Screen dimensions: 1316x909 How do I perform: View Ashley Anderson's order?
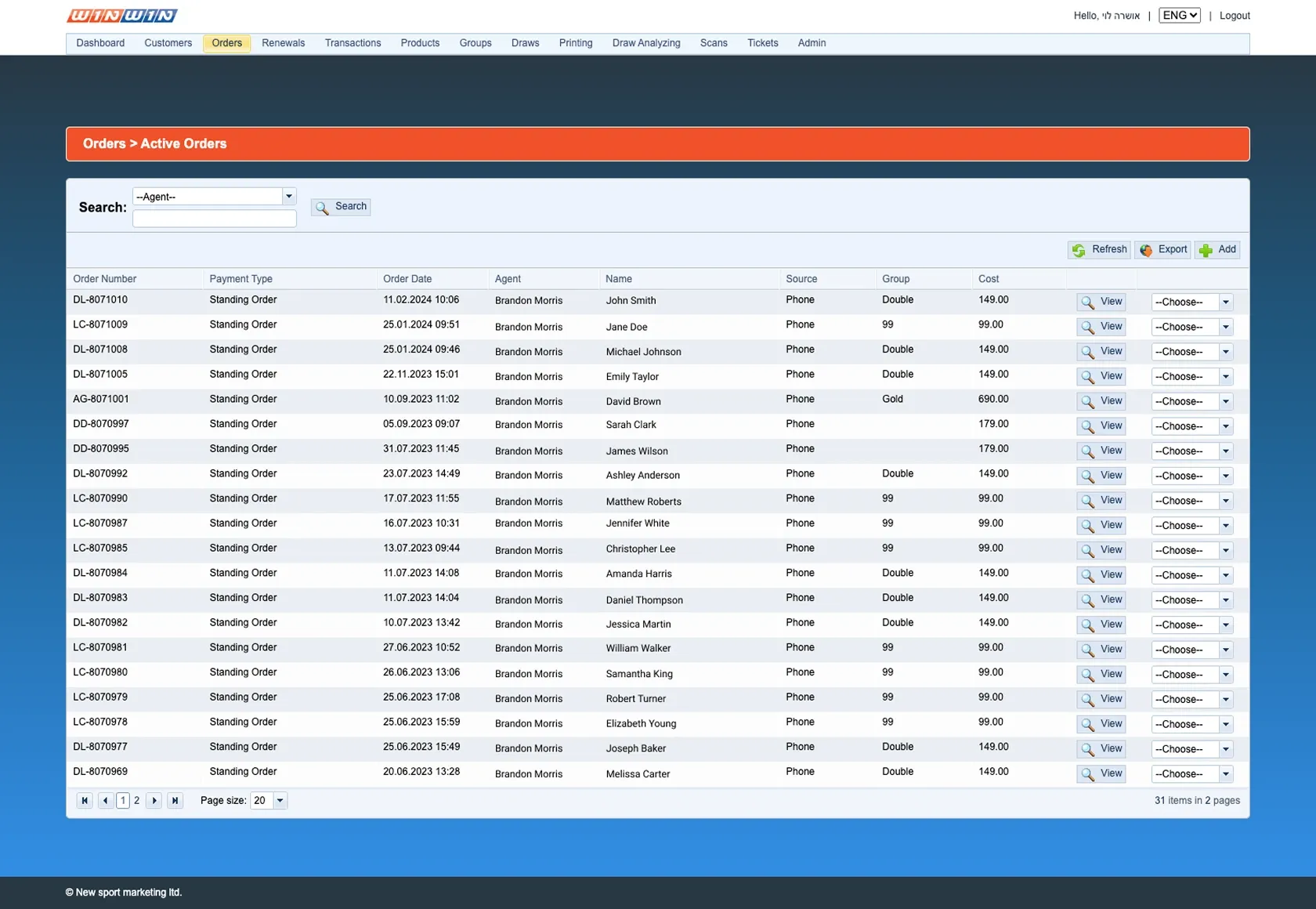coord(1101,476)
